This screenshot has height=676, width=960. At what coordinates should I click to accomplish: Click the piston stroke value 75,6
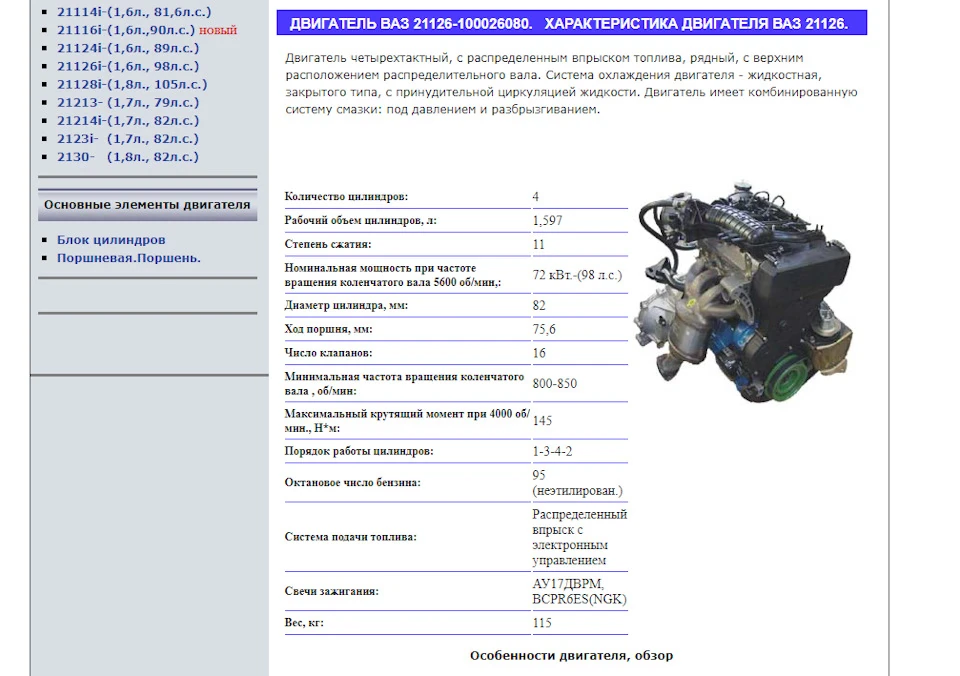coord(544,329)
